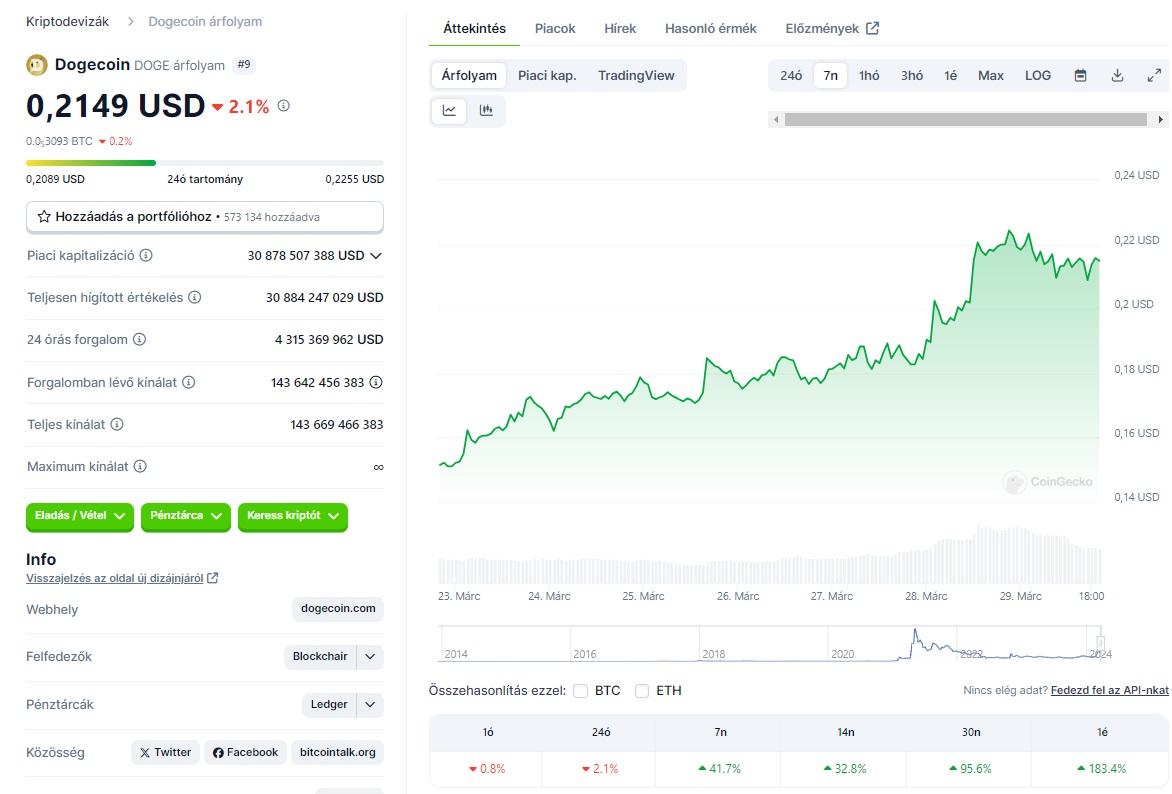1172x794 pixels.
Task: Open Pénztárca dropdown
Action: [185, 516]
